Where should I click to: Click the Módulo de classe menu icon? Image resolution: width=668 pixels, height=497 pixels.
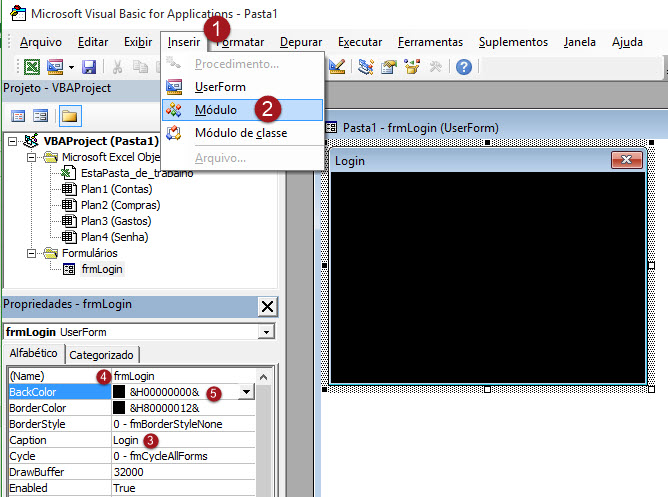tap(174, 133)
